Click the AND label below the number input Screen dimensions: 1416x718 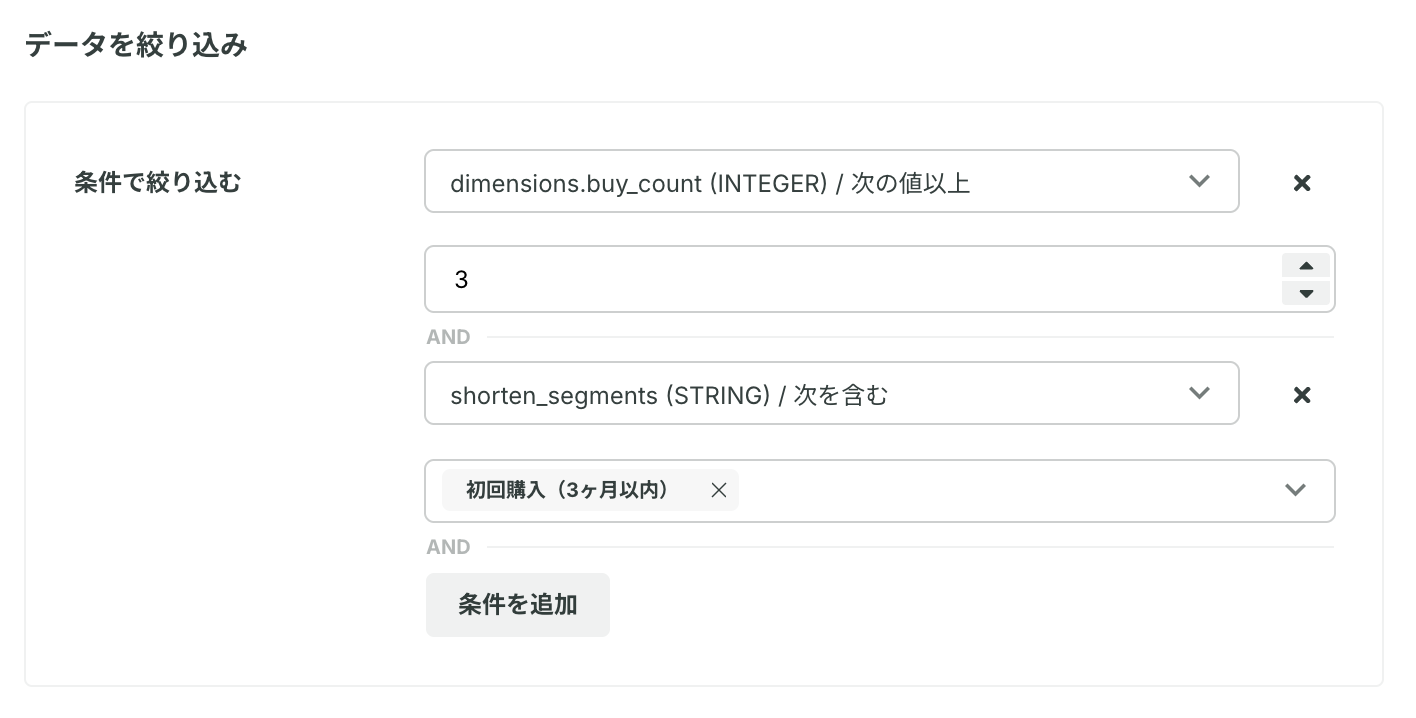coord(448,337)
